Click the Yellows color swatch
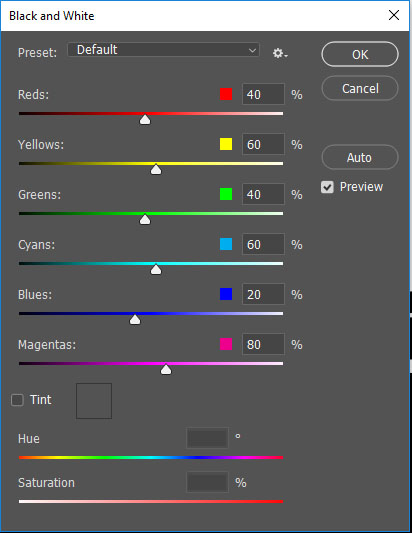Screen dimensions: 412x533 click(226, 144)
